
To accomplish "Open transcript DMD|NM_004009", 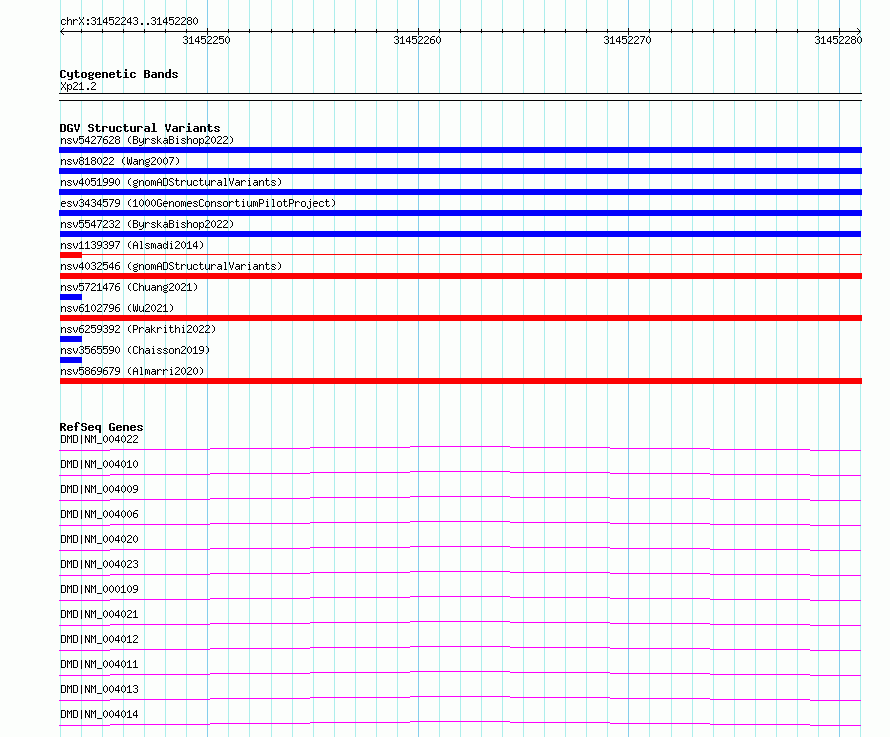I will tap(99, 489).
